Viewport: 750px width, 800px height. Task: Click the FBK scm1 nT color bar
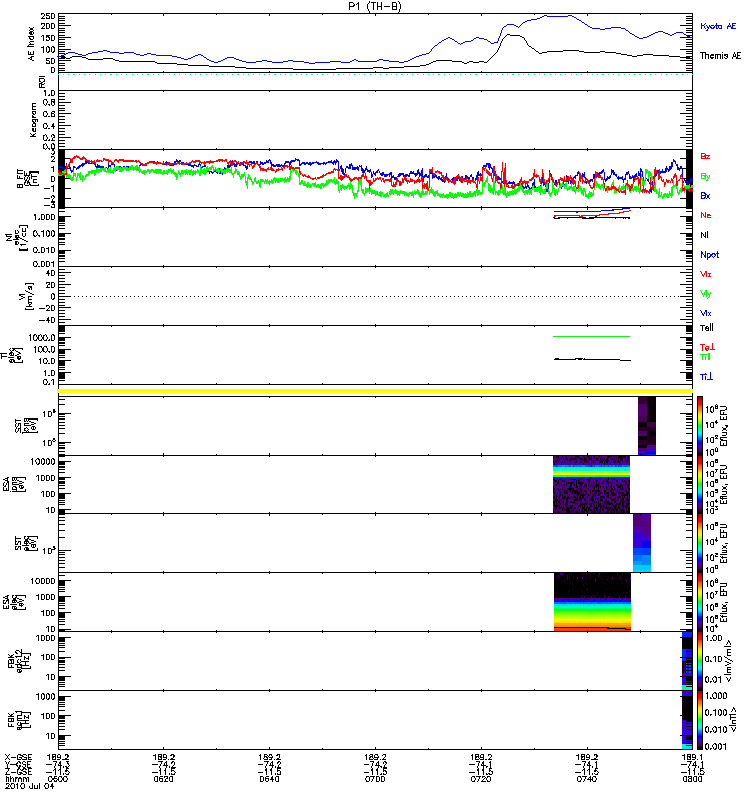[x=700, y=720]
